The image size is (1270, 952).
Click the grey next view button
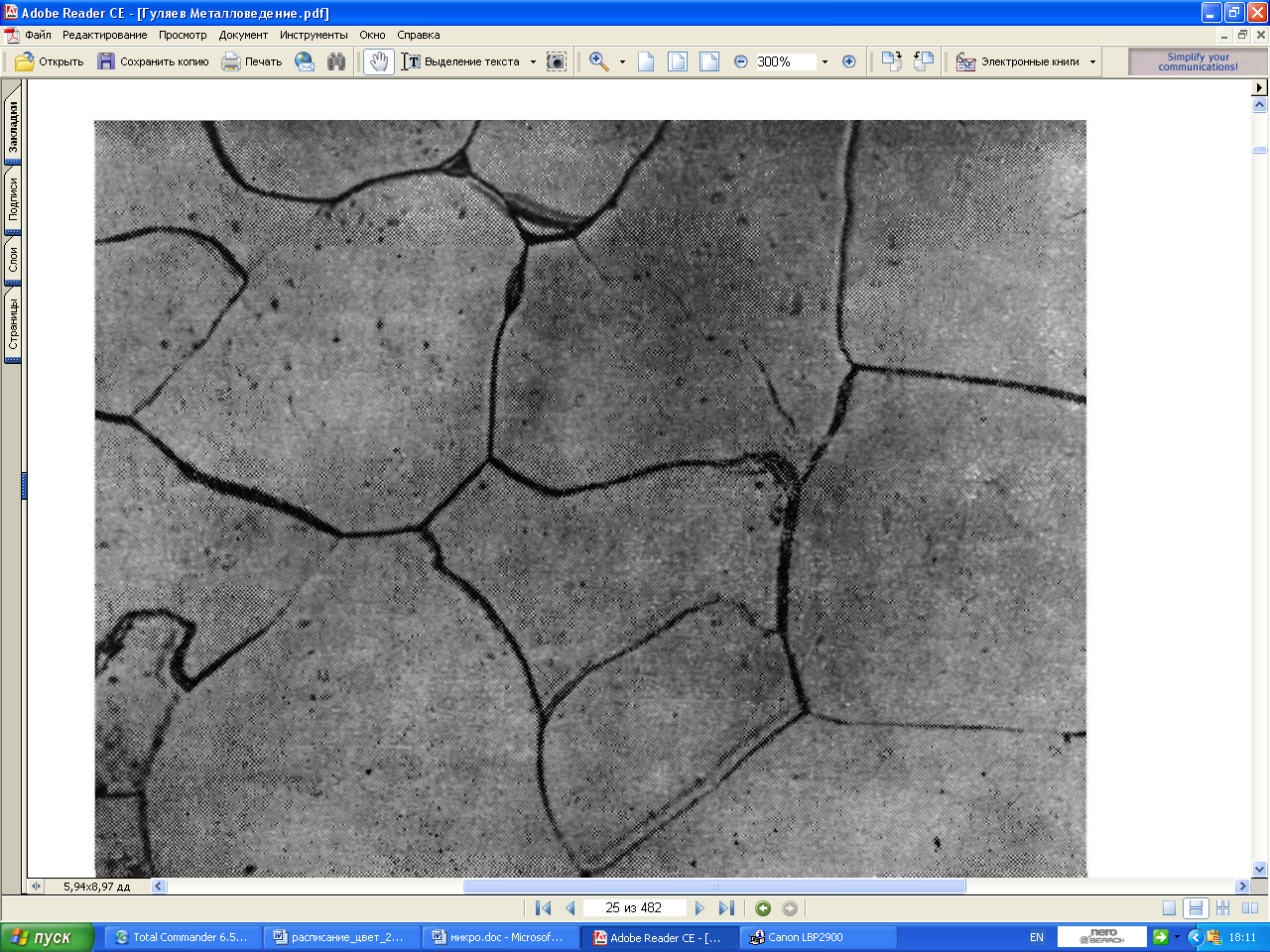tap(790, 907)
